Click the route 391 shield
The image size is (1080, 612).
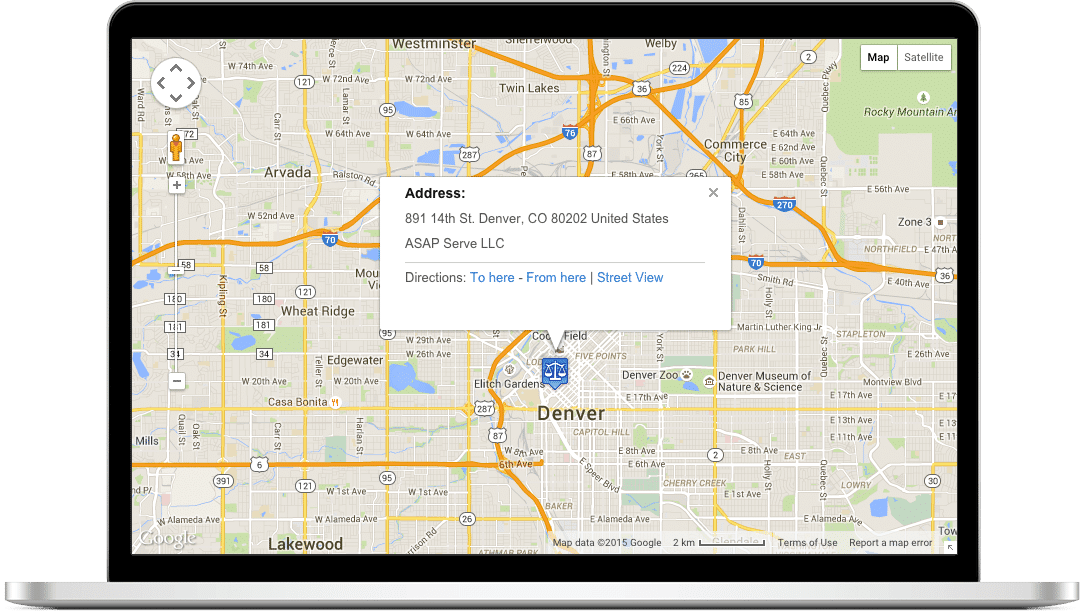click(x=222, y=481)
